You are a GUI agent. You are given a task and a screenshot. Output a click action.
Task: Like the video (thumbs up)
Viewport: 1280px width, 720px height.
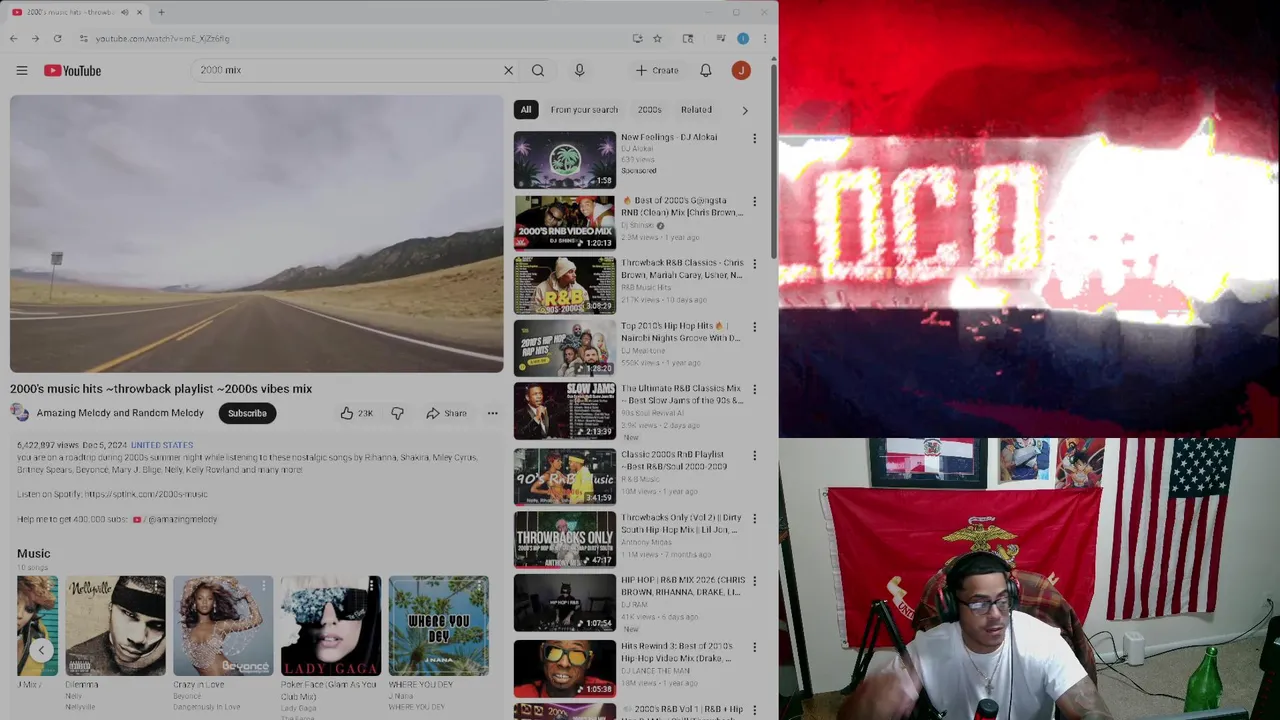coord(356,413)
